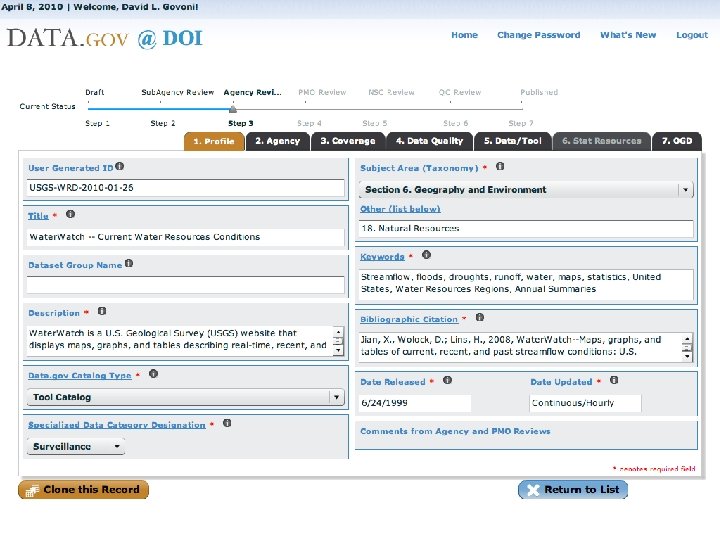720x540 pixels.
Task: Click Description scrollbar down arrow
Action: pos(338,350)
